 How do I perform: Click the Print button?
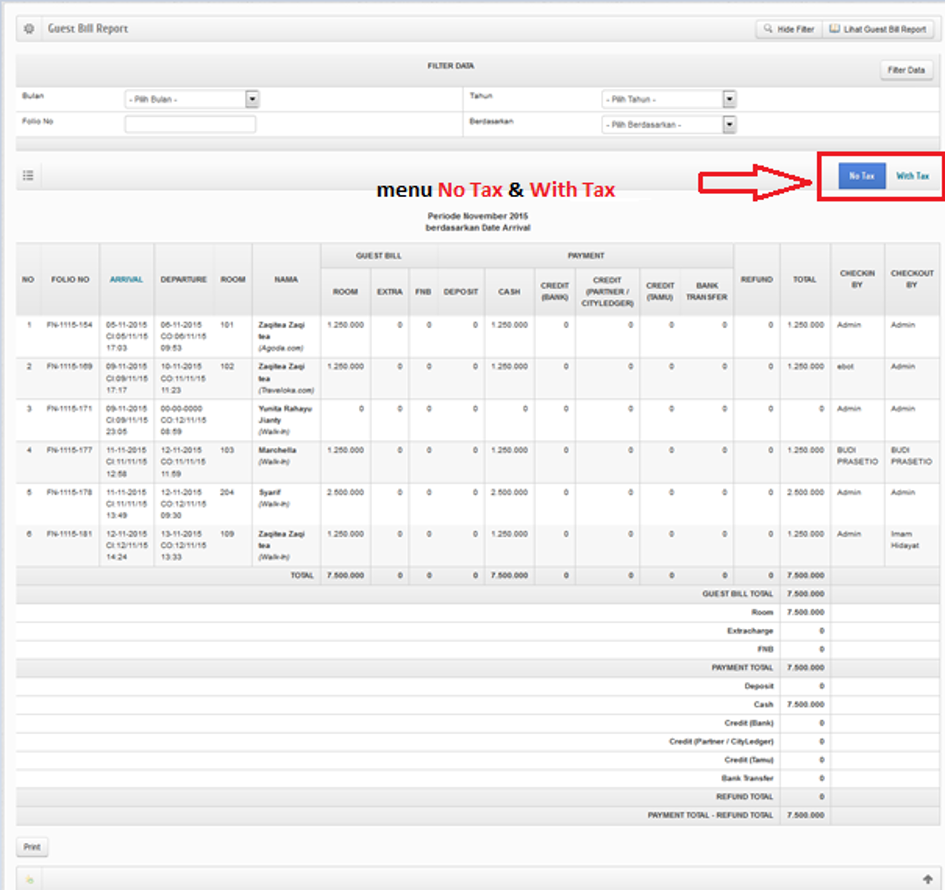pyautogui.click(x=32, y=847)
